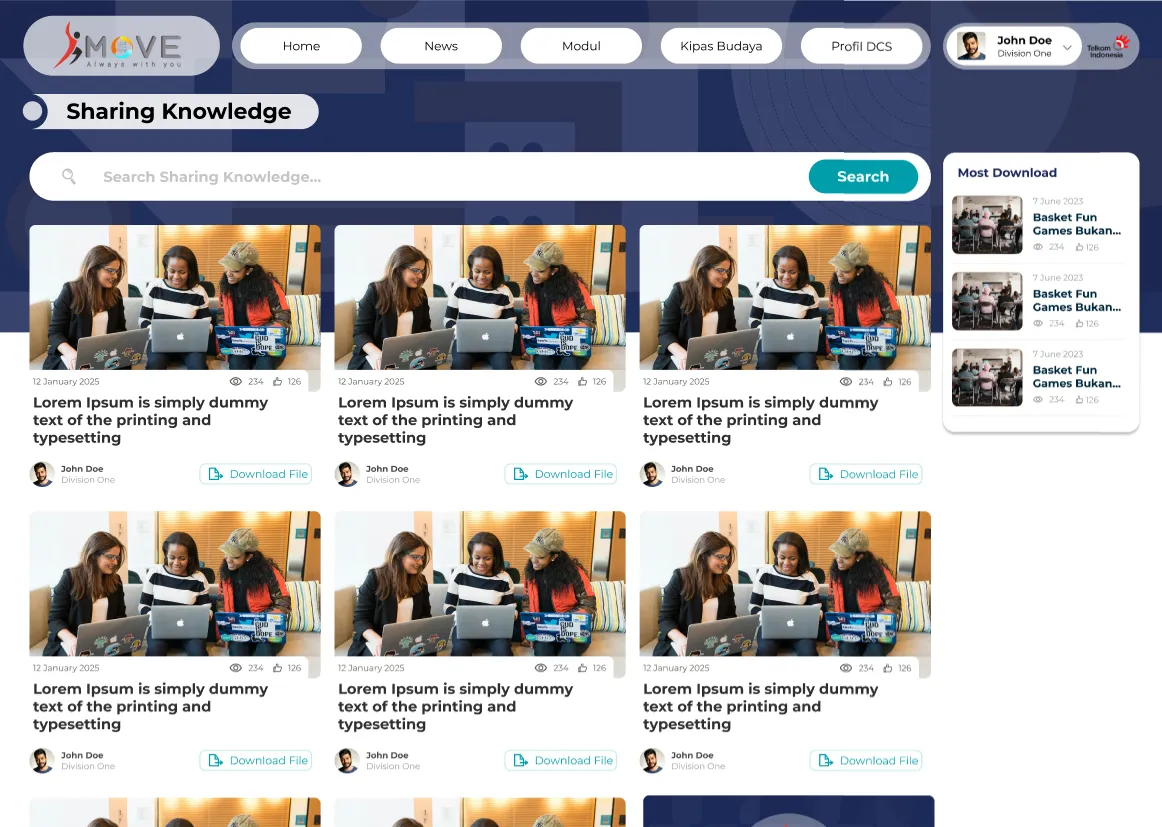Open the Profil DCS page
This screenshot has height=827, width=1162.
[861, 46]
